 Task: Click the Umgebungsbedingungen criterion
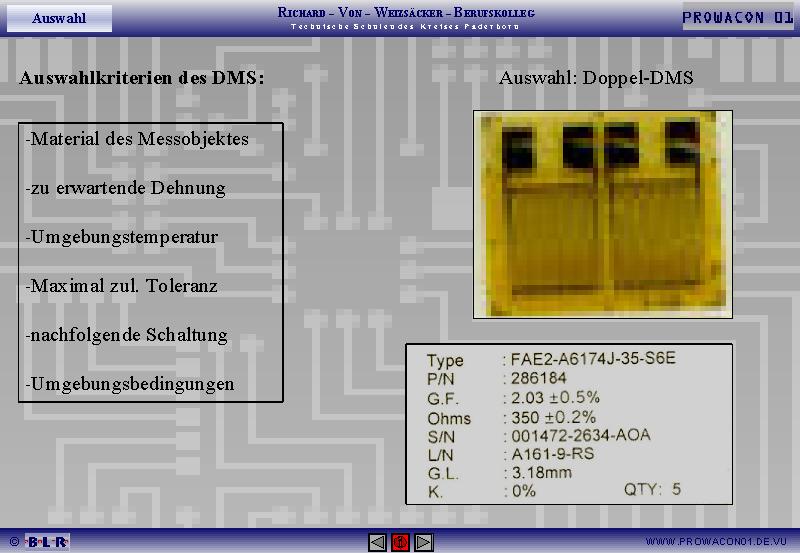pyautogui.click(x=130, y=384)
